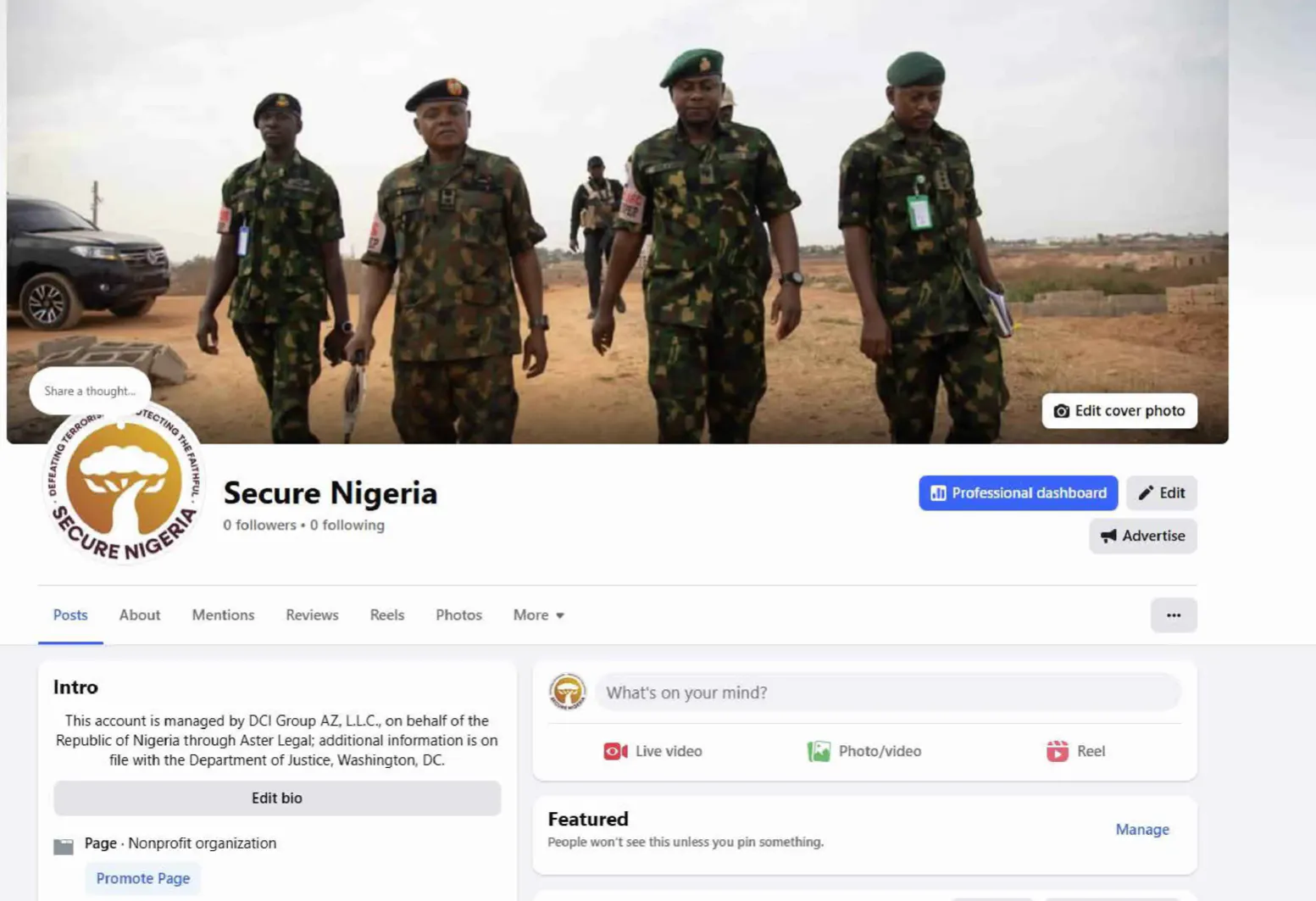Click Edit cover photo camera button

pos(1119,411)
